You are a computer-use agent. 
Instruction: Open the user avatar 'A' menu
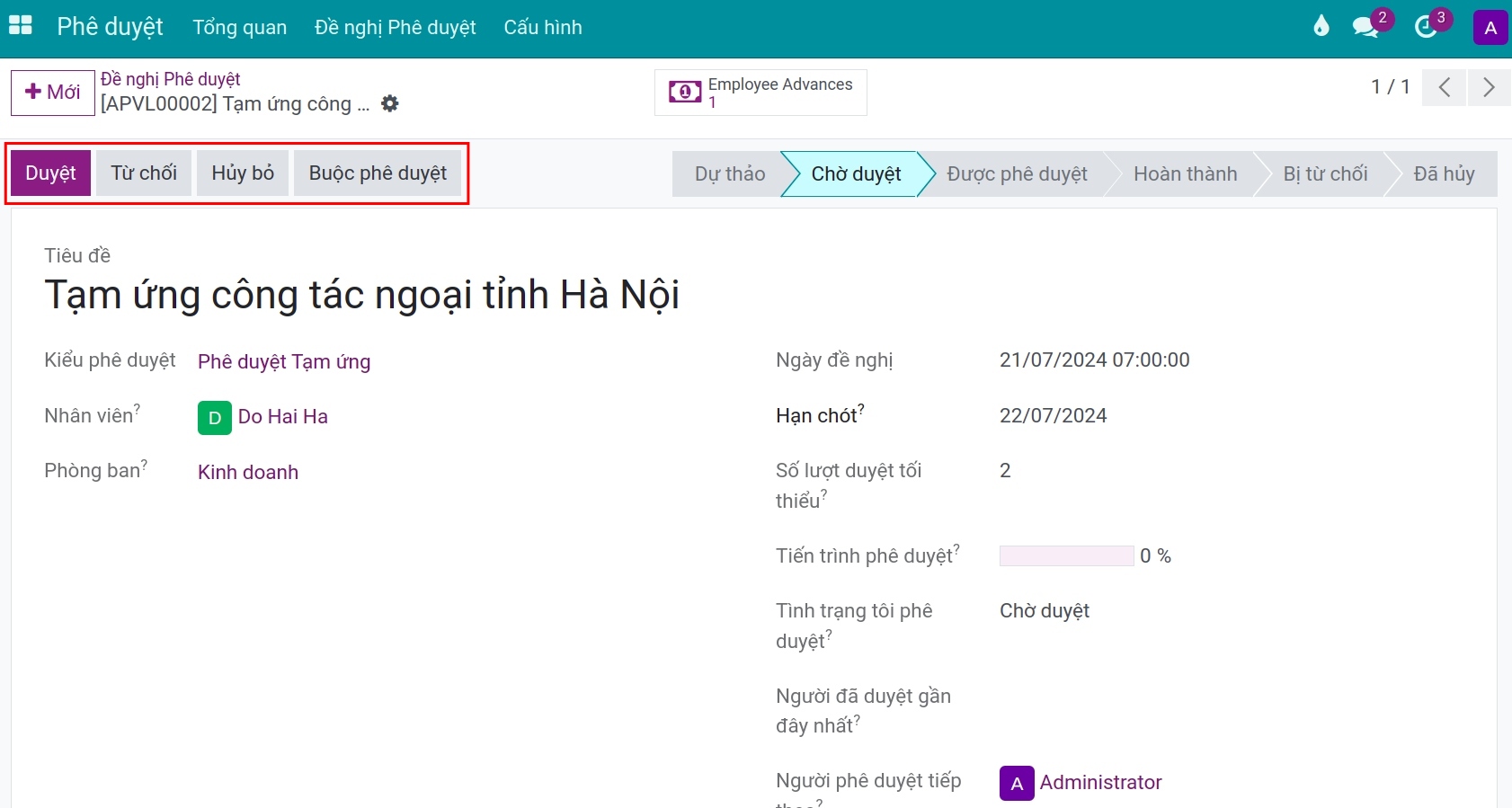pos(1490,28)
